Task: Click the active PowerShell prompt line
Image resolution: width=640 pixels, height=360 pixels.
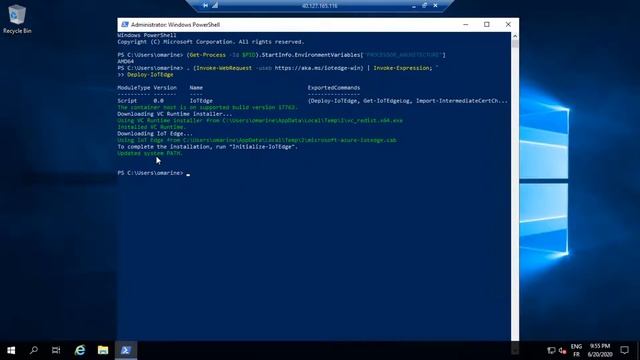Action: coord(153,173)
